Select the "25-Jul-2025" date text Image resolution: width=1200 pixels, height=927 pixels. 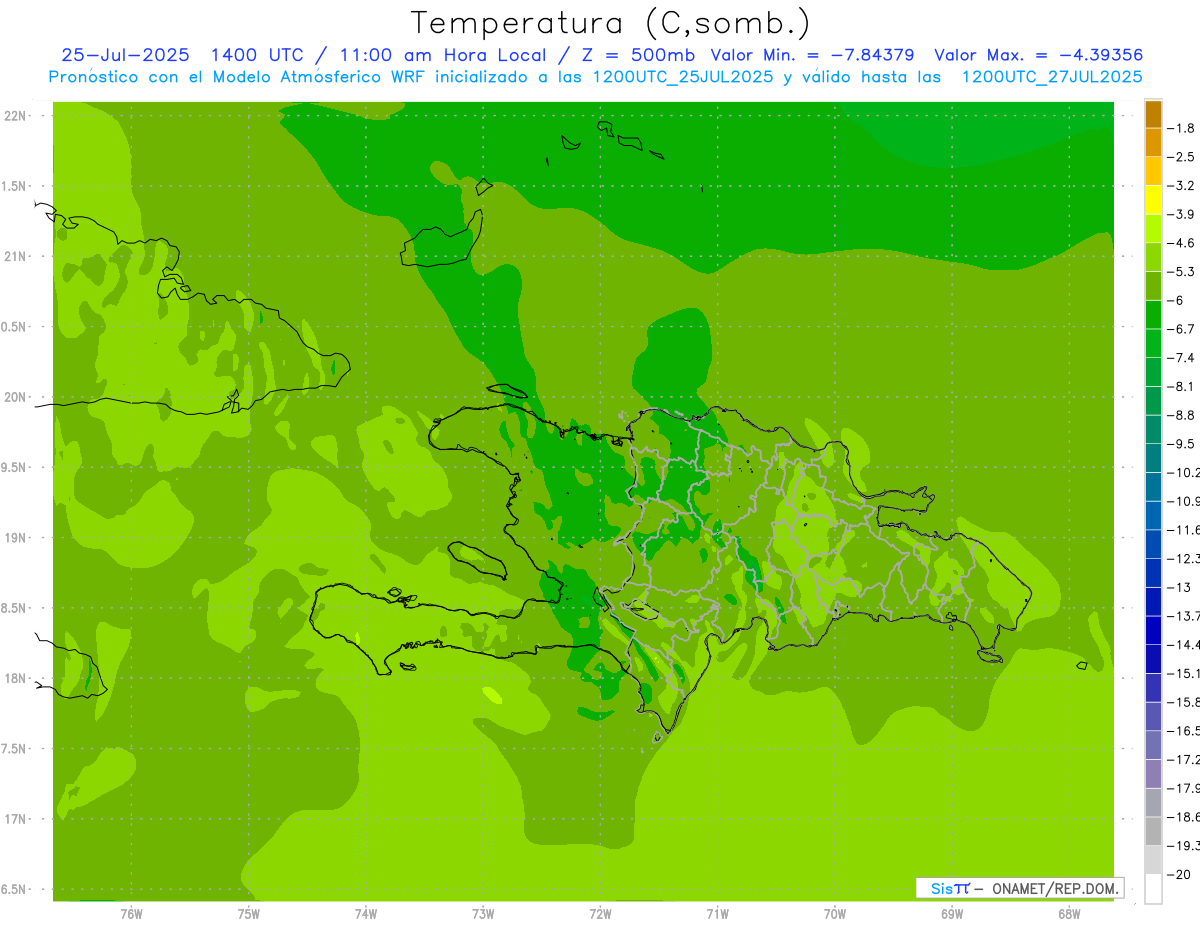(x=125, y=55)
